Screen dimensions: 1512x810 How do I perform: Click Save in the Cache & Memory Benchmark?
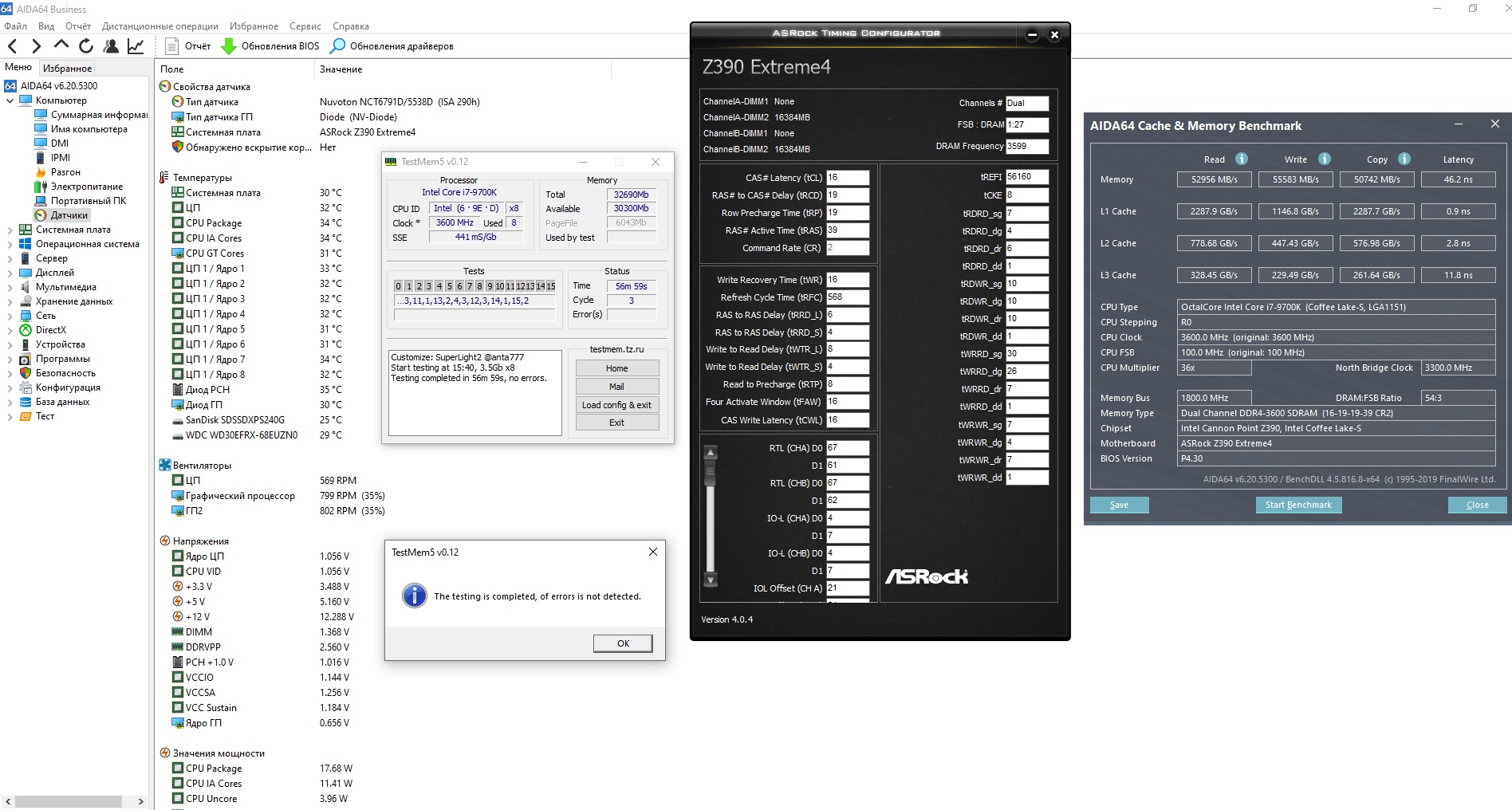coord(1119,505)
